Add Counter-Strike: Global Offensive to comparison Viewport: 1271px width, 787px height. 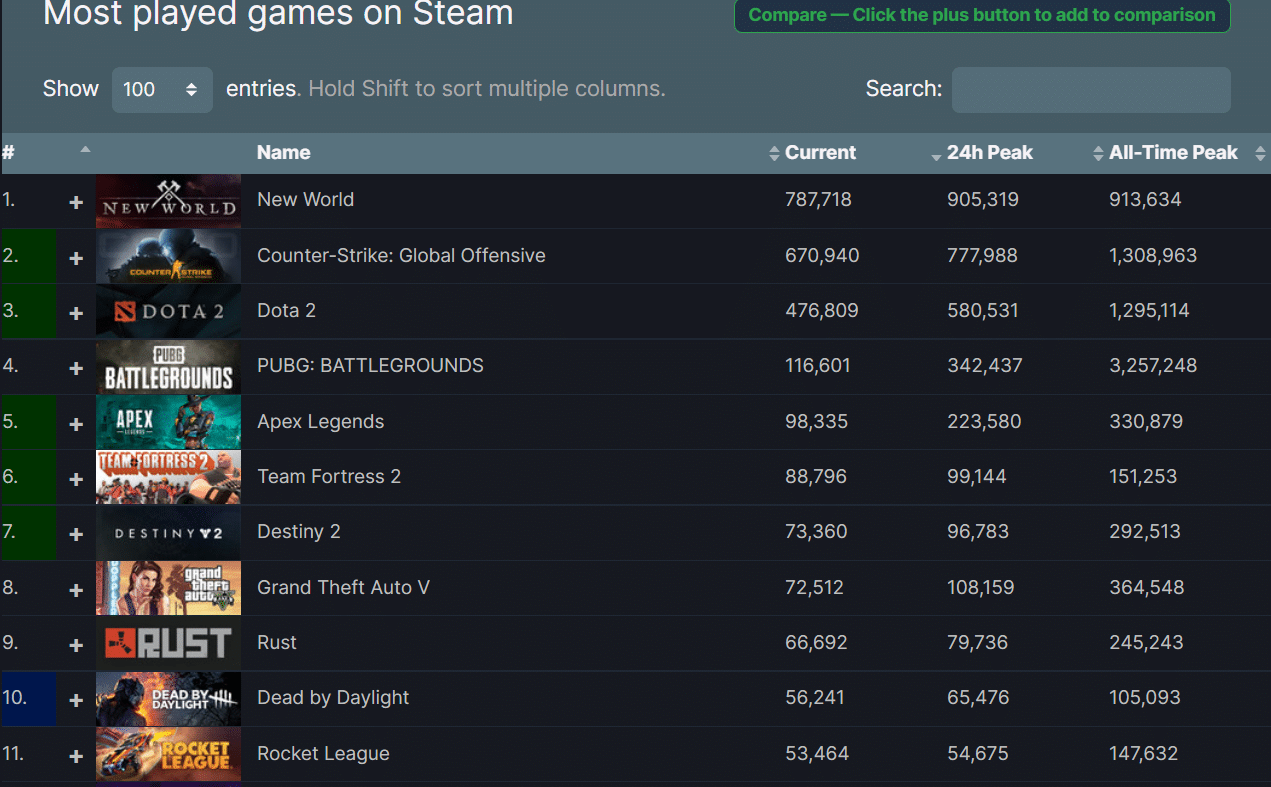pos(75,259)
